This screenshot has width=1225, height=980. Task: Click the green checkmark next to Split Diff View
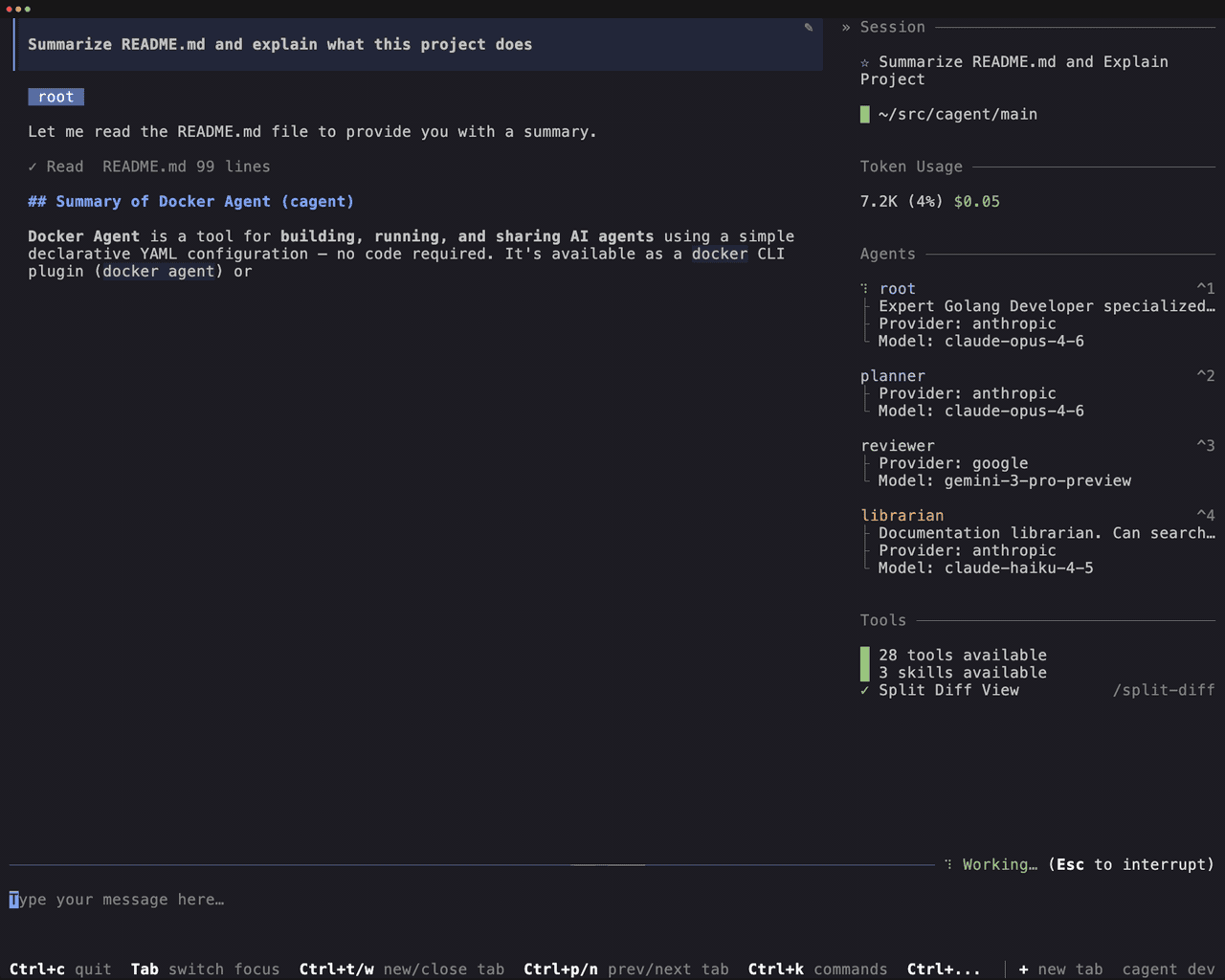pos(865,690)
